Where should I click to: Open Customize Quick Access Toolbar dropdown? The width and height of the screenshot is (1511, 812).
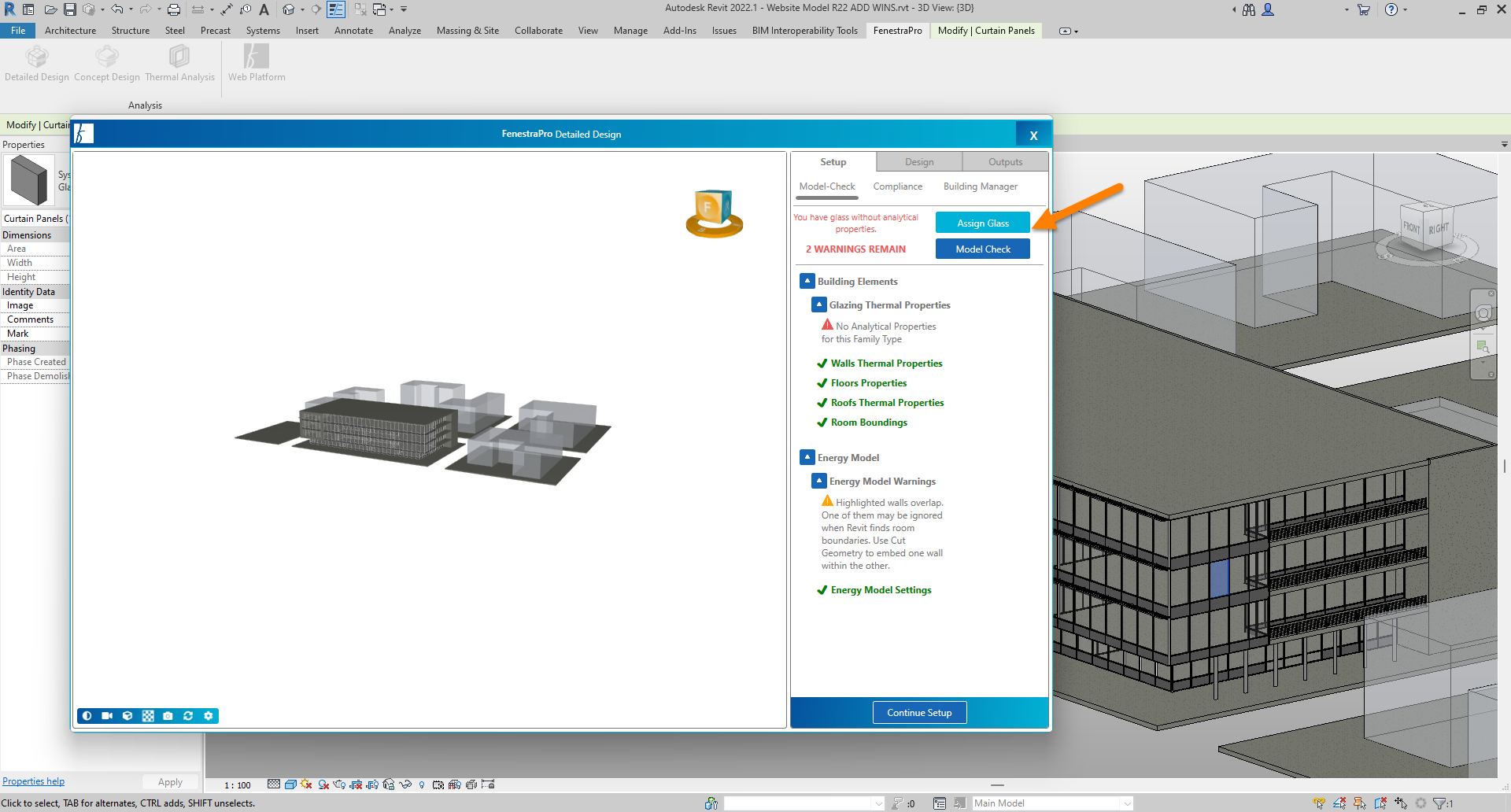[x=404, y=9]
